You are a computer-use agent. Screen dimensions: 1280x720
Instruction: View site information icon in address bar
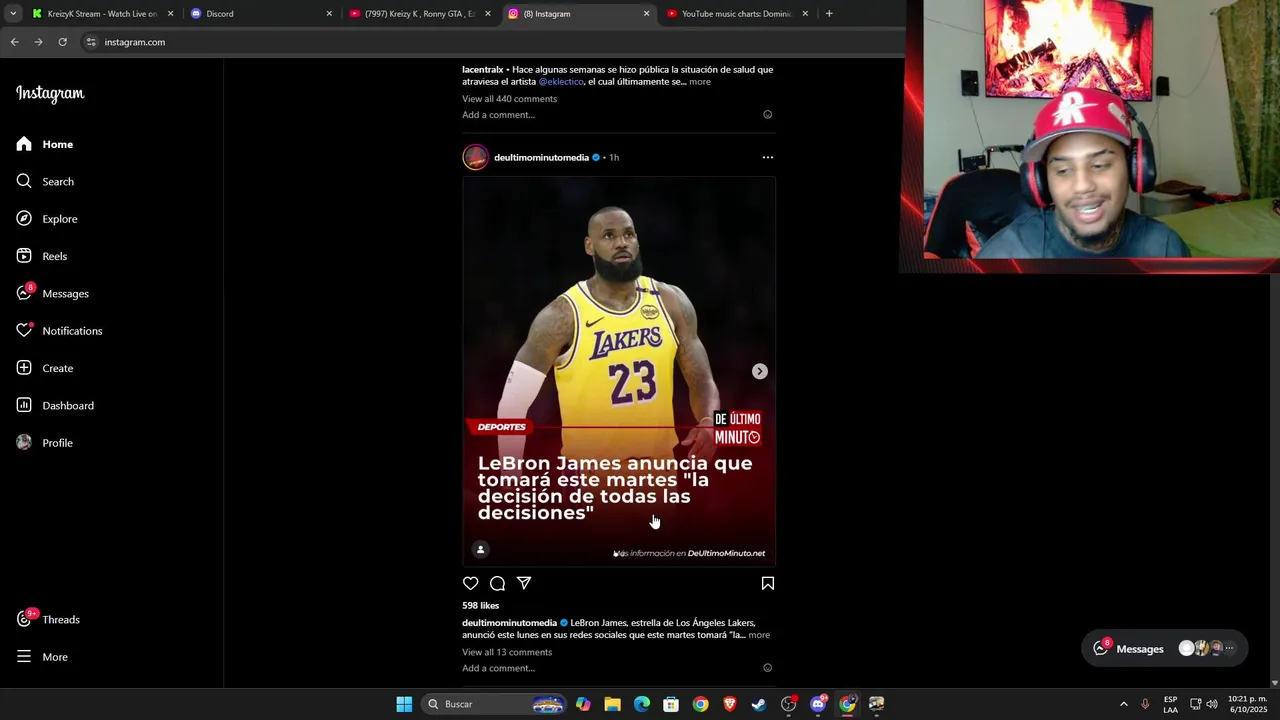click(x=91, y=42)
